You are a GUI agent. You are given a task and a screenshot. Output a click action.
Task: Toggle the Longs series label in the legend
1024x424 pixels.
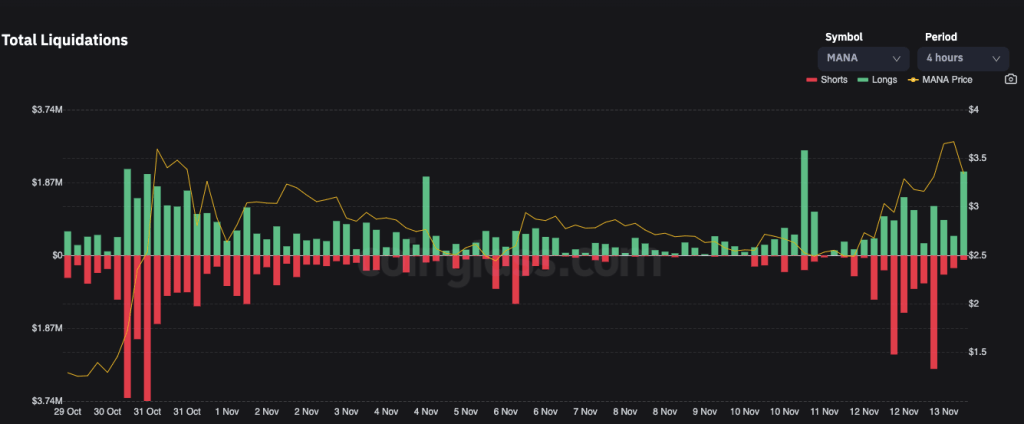[883, 79]
